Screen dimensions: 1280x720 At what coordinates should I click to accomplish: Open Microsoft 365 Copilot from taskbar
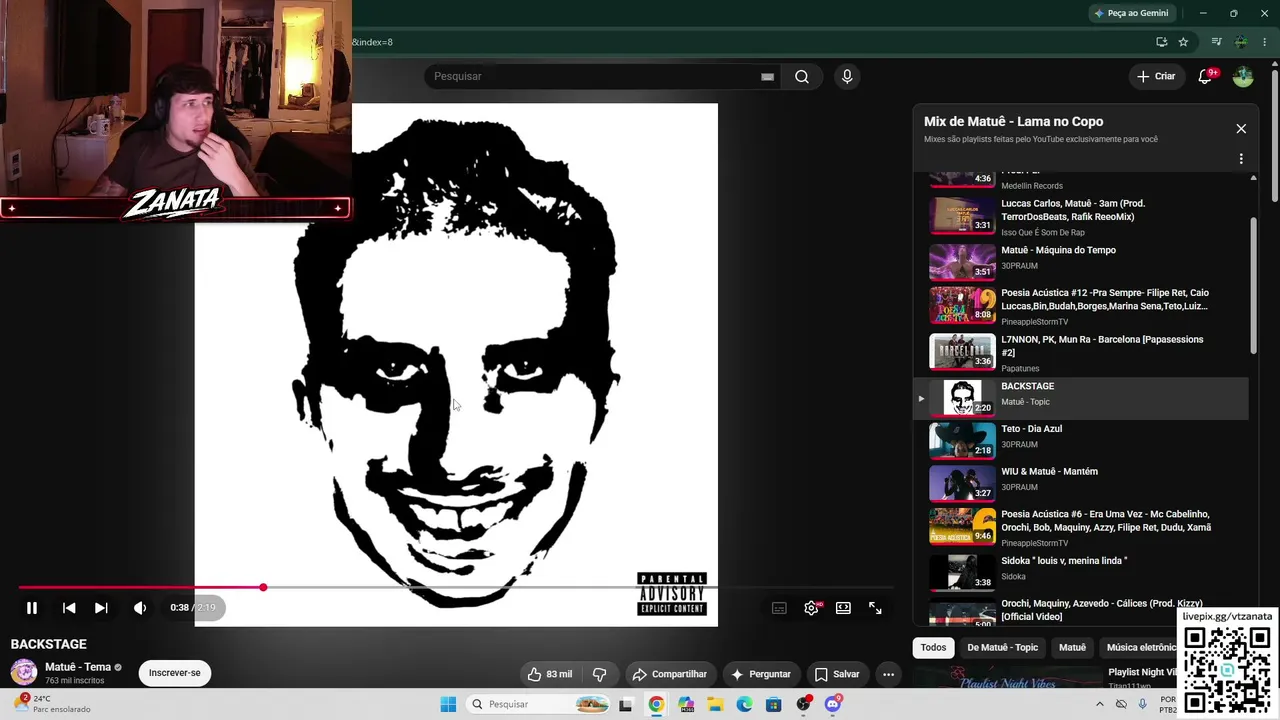686,704
